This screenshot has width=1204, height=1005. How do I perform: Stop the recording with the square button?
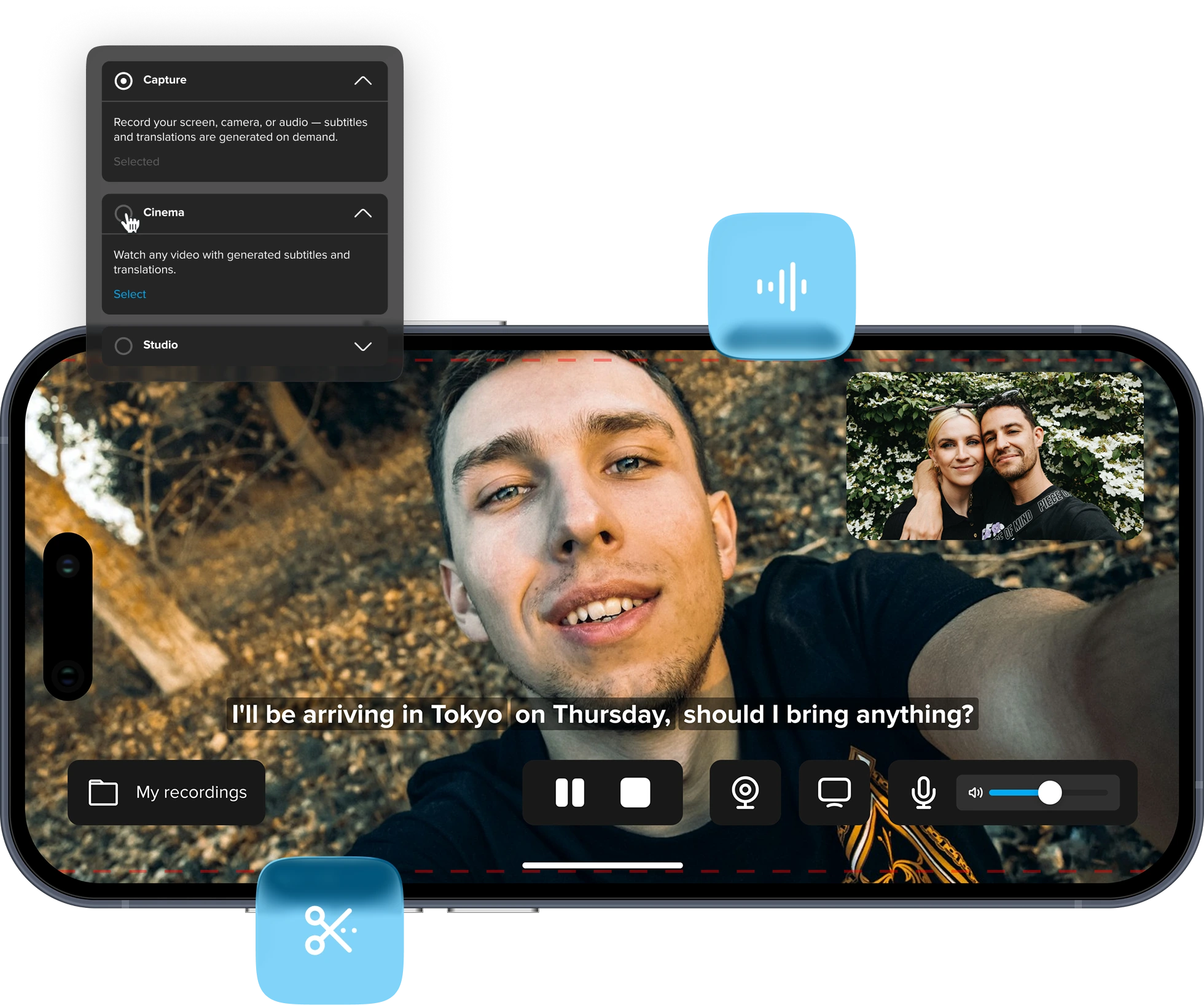[635, 792]
